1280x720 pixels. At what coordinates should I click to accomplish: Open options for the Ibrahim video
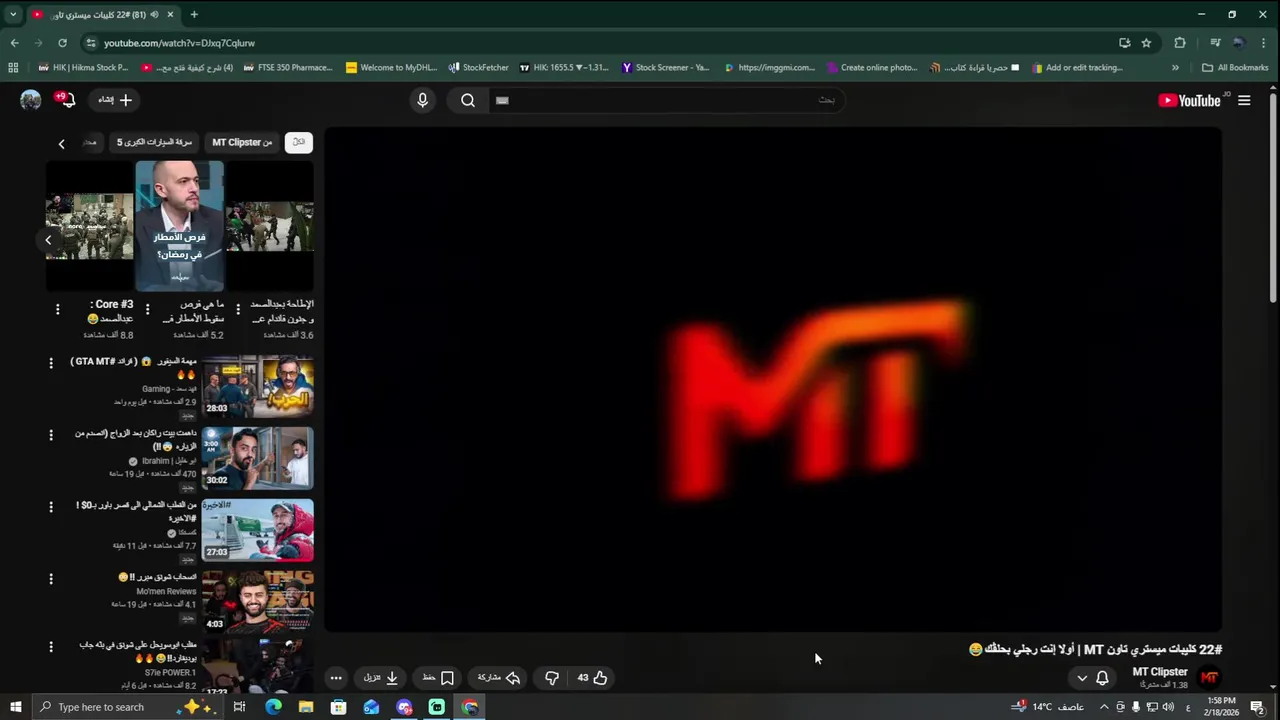point(51,435)
